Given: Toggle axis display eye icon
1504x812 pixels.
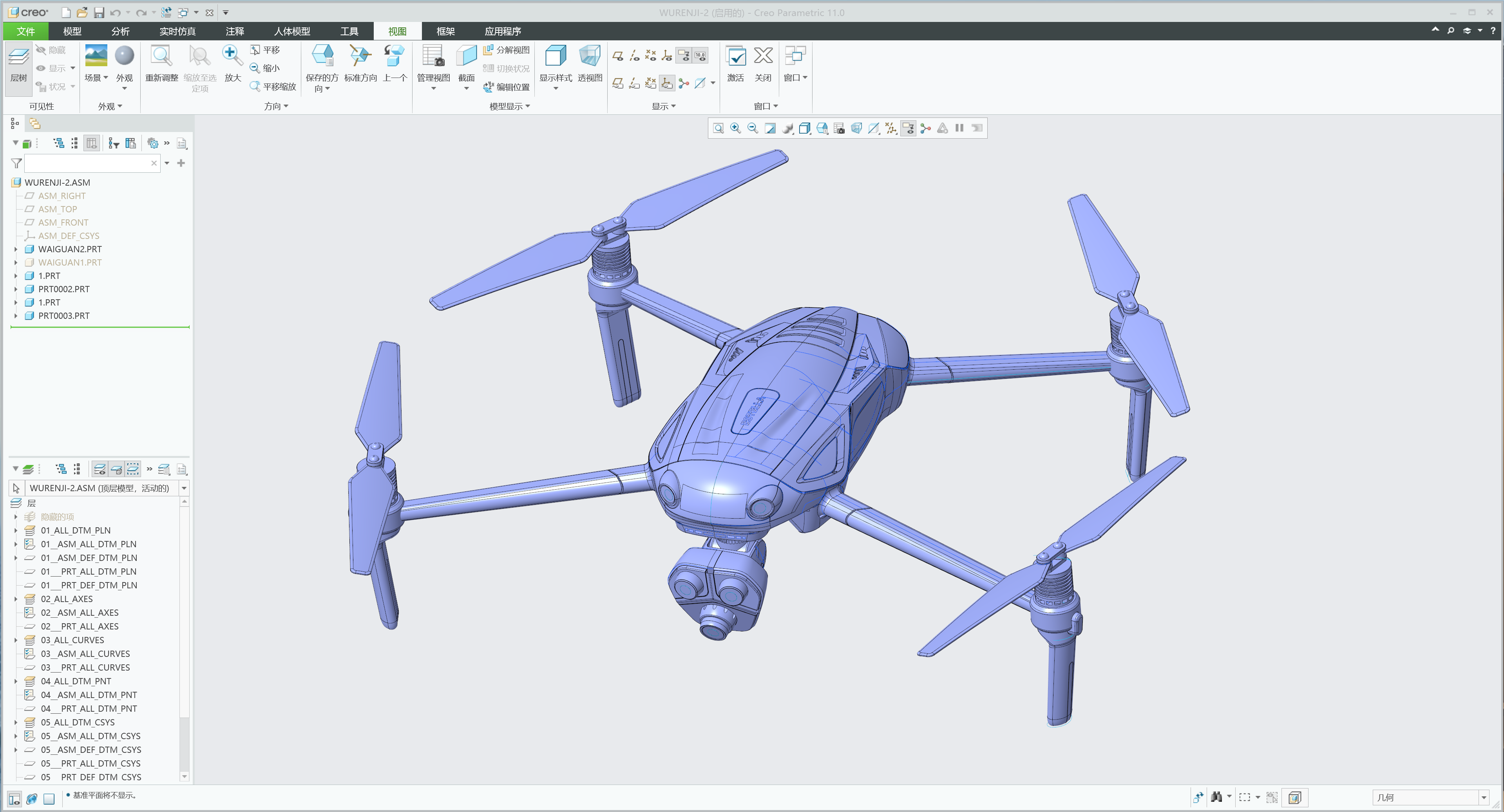Looking at the screenshot, I should tap(634, 56).
